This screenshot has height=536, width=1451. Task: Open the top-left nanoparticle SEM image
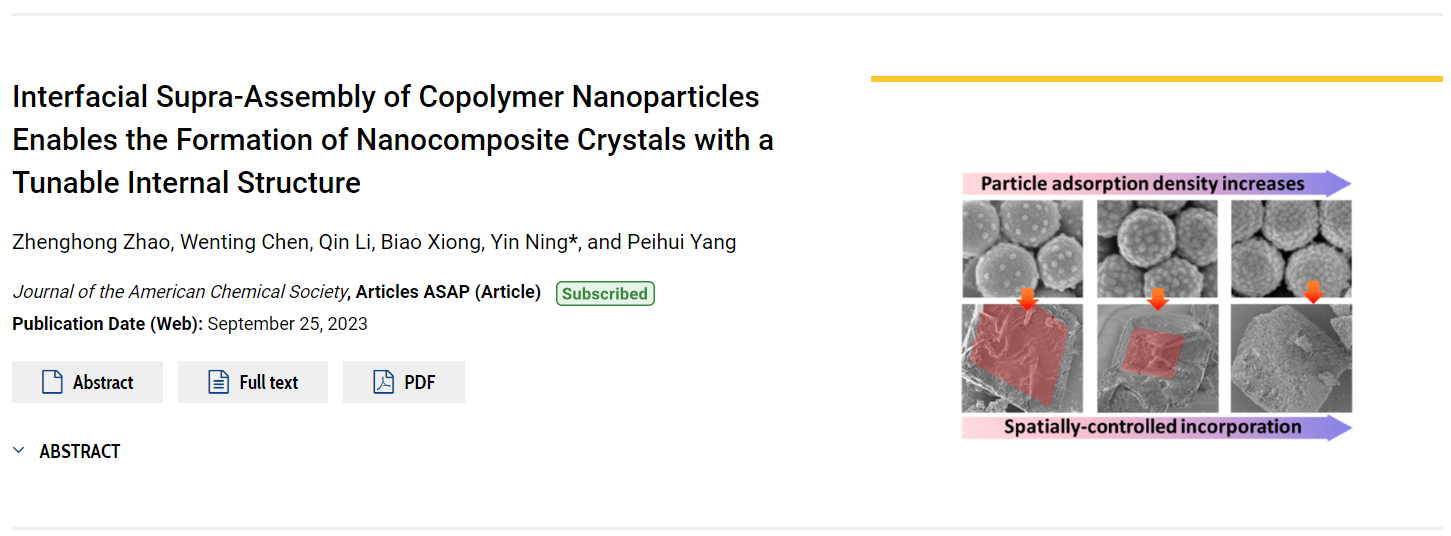(x=1022, y=248)
